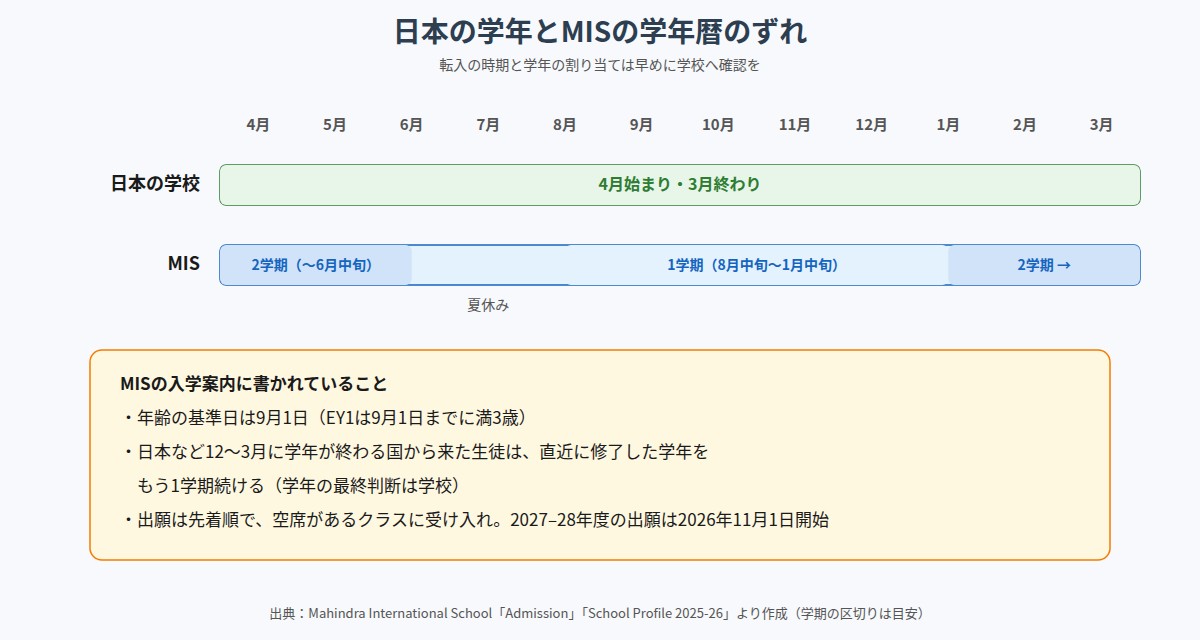Click the 7月 month label
1200x640 pixels.
pos(488,125)
